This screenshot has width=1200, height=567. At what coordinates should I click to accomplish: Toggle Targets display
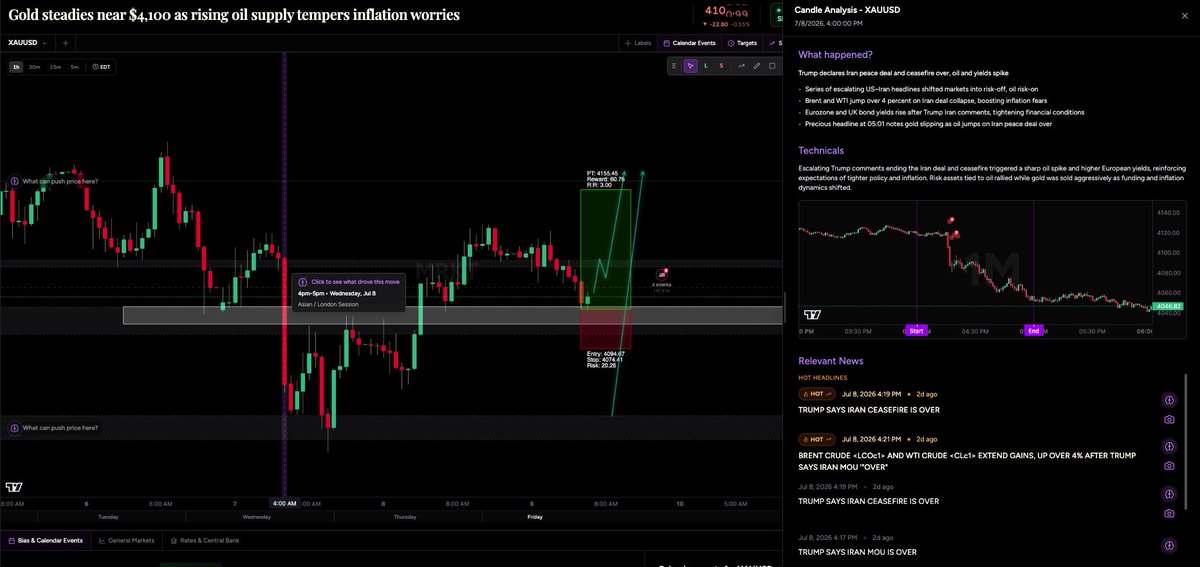[743, 43]
